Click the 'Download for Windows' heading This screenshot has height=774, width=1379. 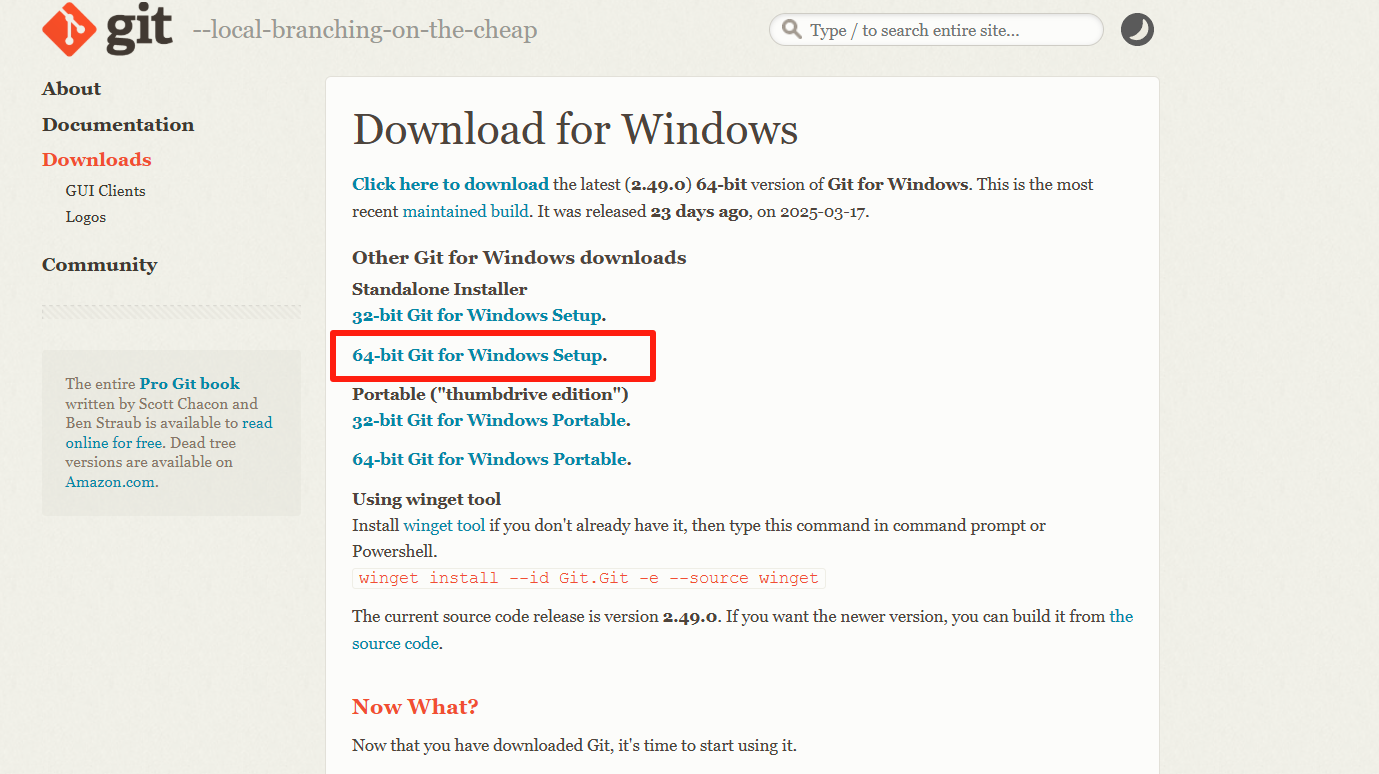coord(575,130)
